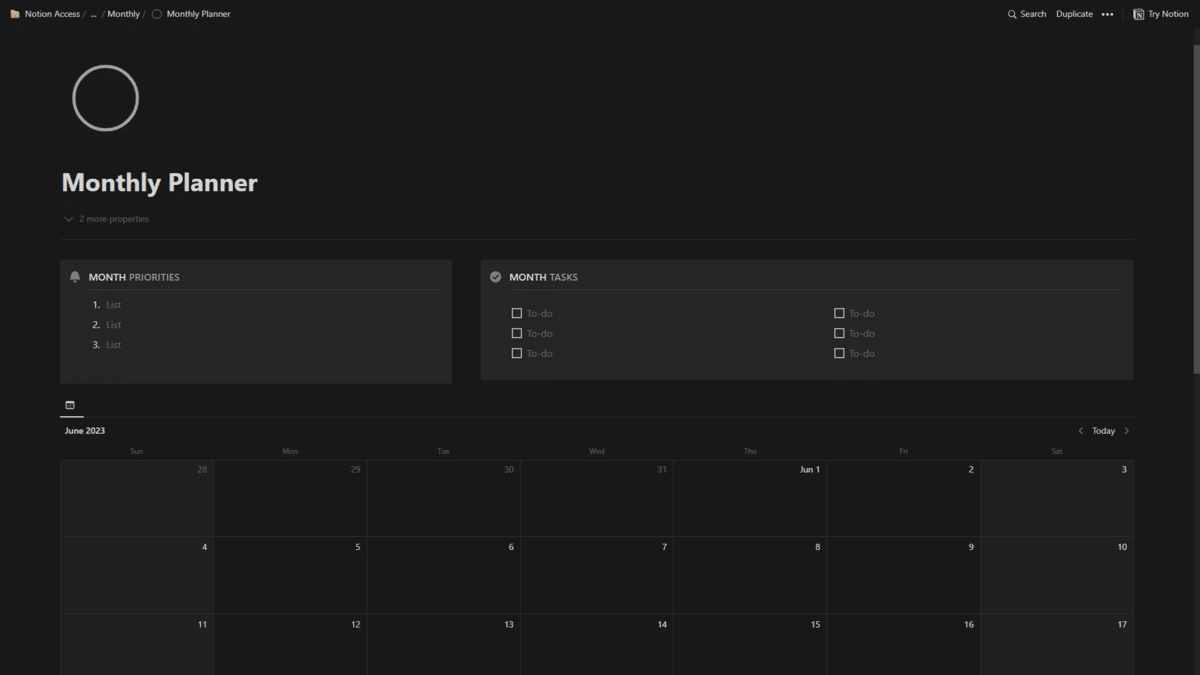Image resolution: width=1200 pixels, height=675 pixels.
Task: Select the Jun 1 calendar day
Action: pos(750,499)
